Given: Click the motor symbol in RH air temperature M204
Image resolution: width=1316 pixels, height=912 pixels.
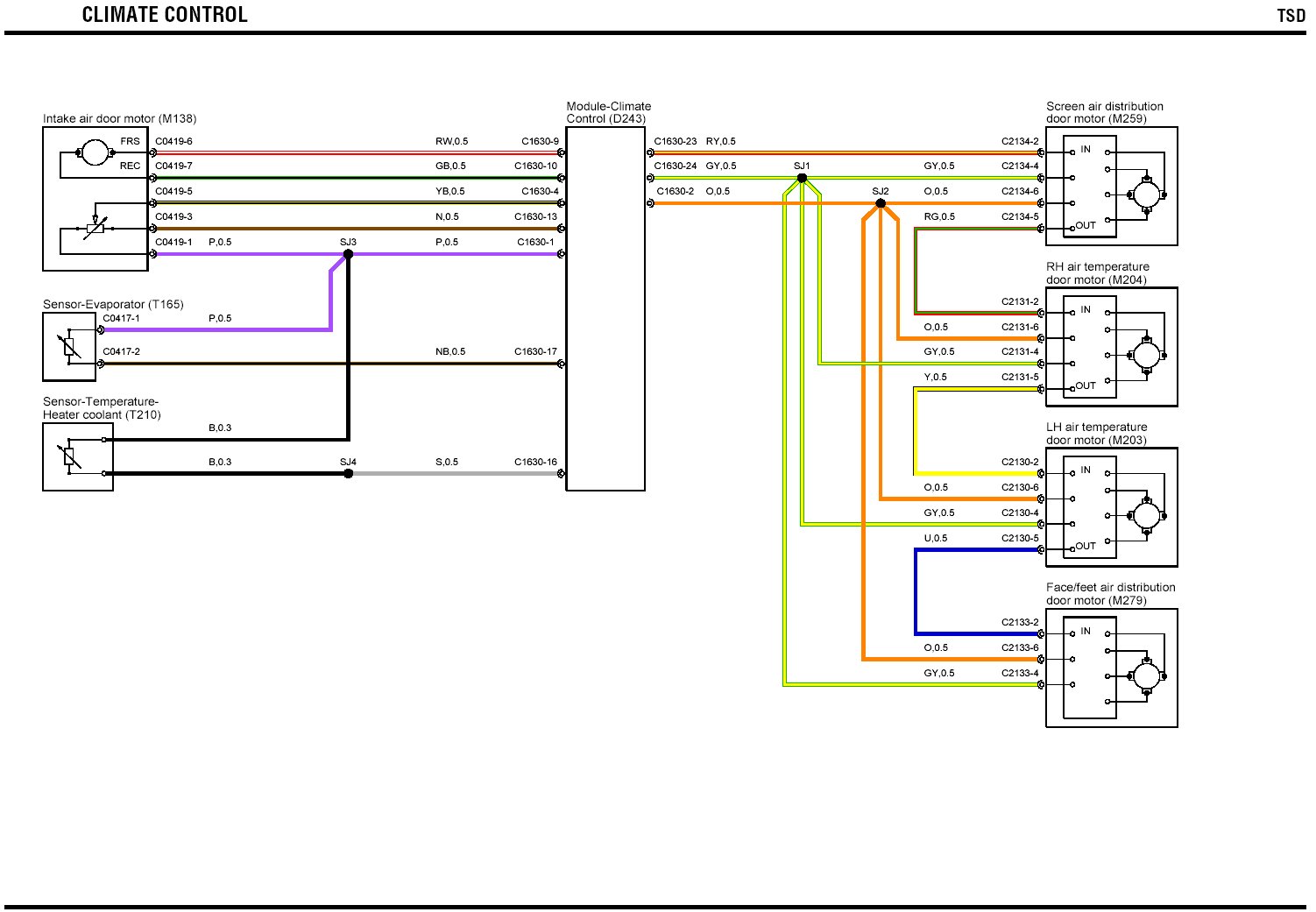Looking at the screenshot, I should [1146, 355].
